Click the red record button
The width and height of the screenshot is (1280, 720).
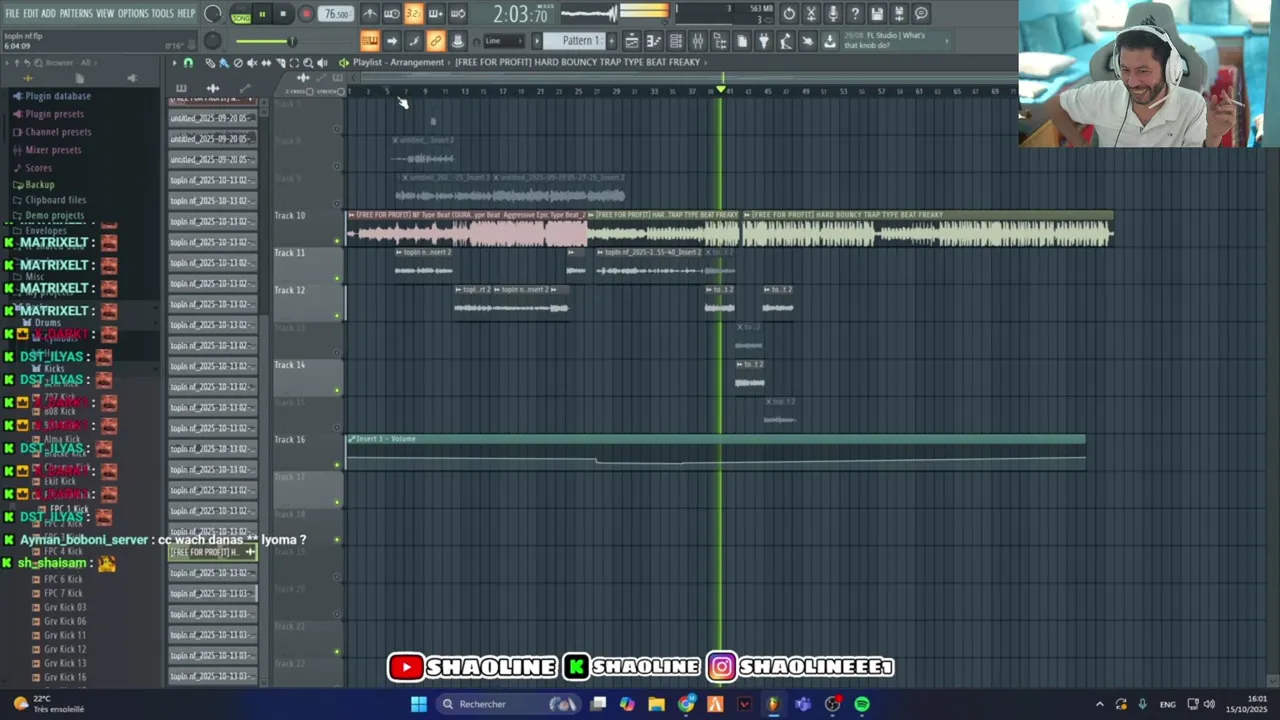(306, 14)
